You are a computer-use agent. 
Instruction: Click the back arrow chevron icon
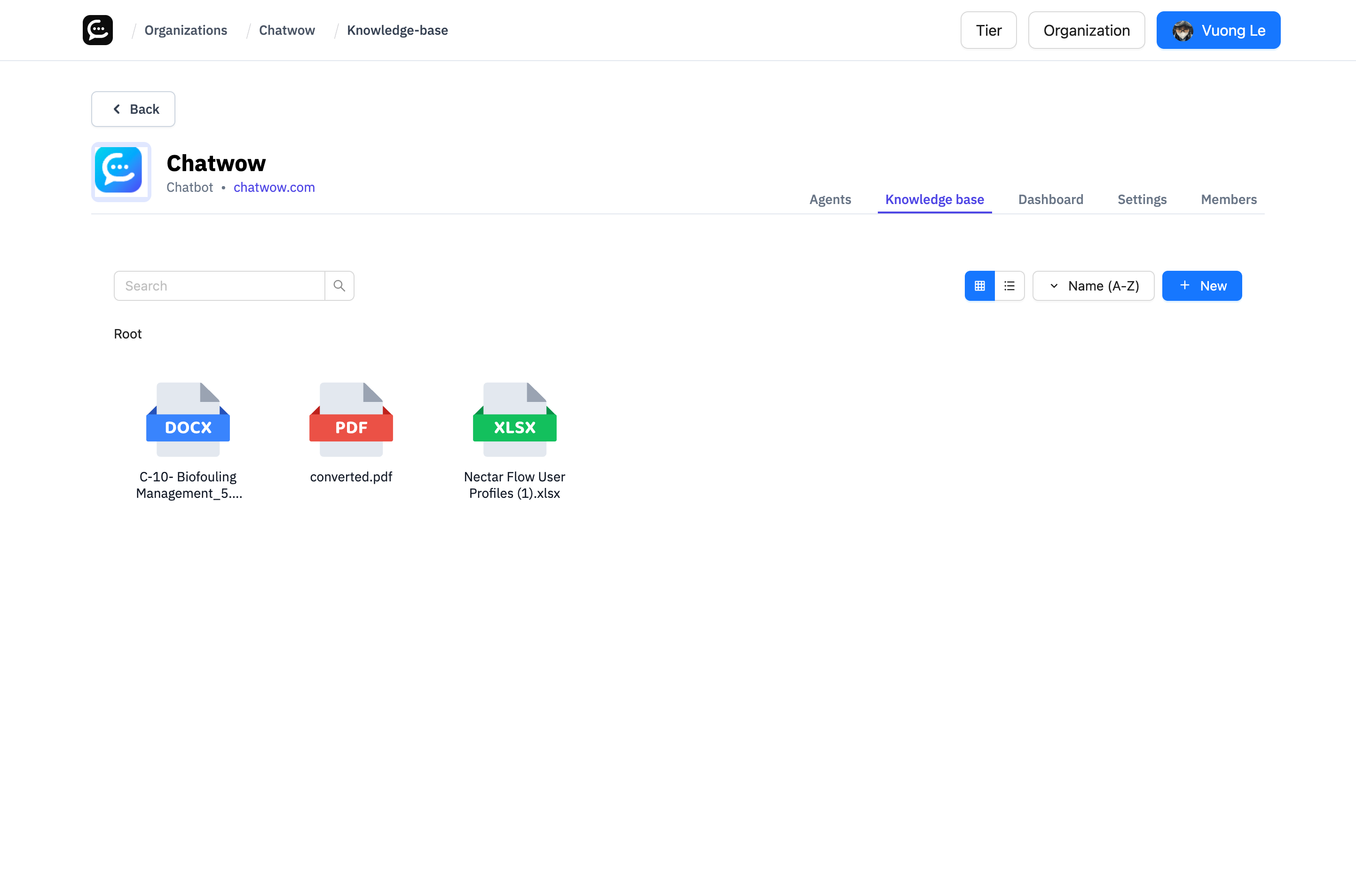click(x=117, y=109)
